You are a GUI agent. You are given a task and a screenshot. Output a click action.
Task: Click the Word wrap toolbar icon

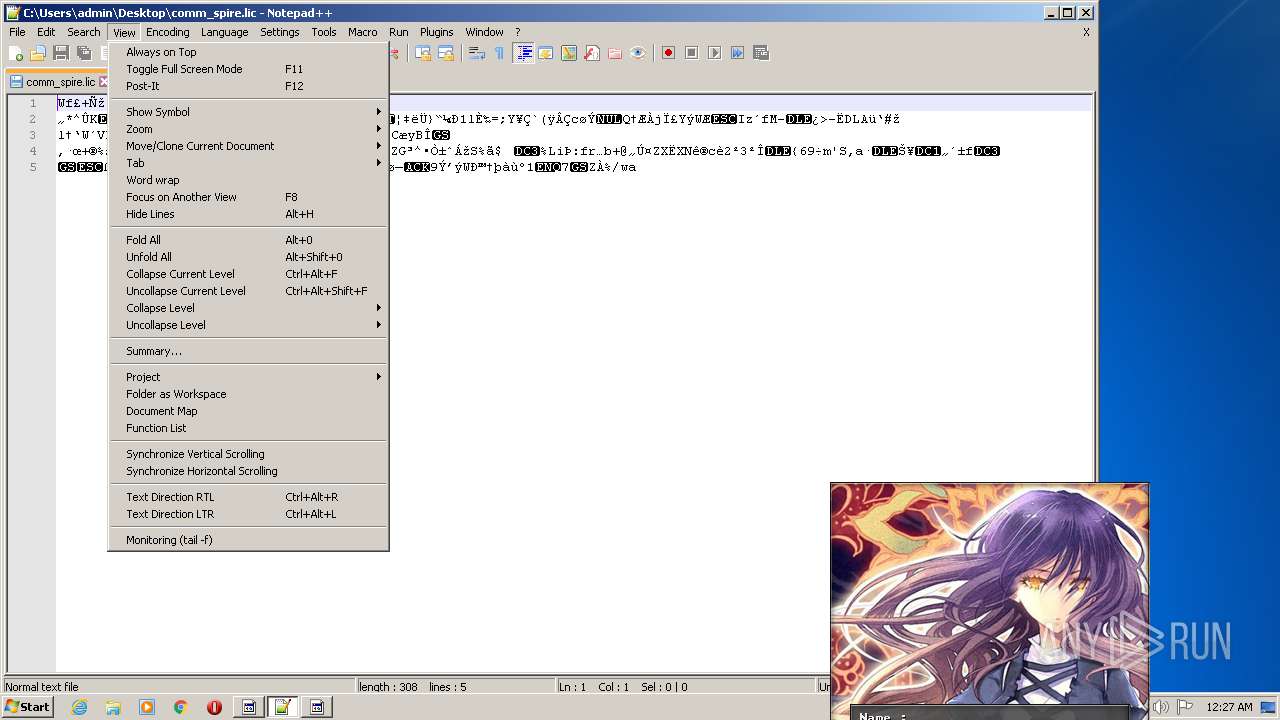(x=477, y=53)
